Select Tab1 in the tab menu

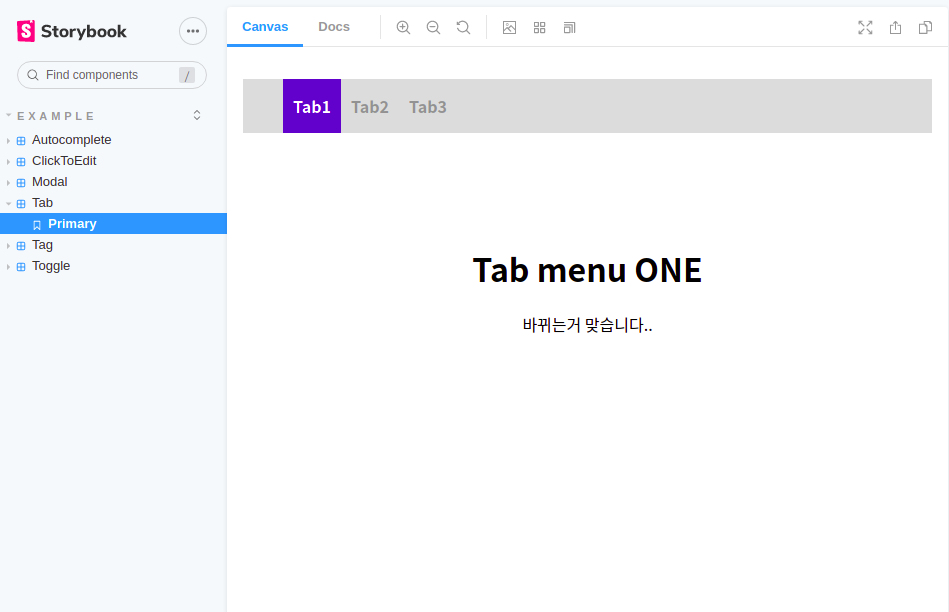tap(312, 106)
